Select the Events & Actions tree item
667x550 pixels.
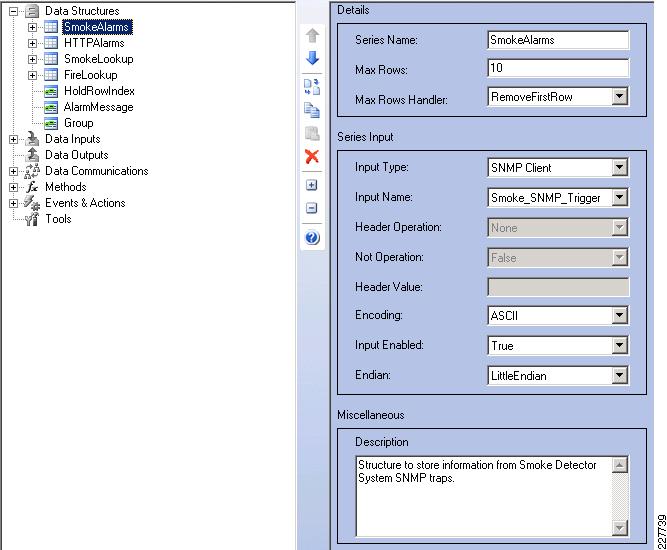pyautogui.click(x=85, y=203)
